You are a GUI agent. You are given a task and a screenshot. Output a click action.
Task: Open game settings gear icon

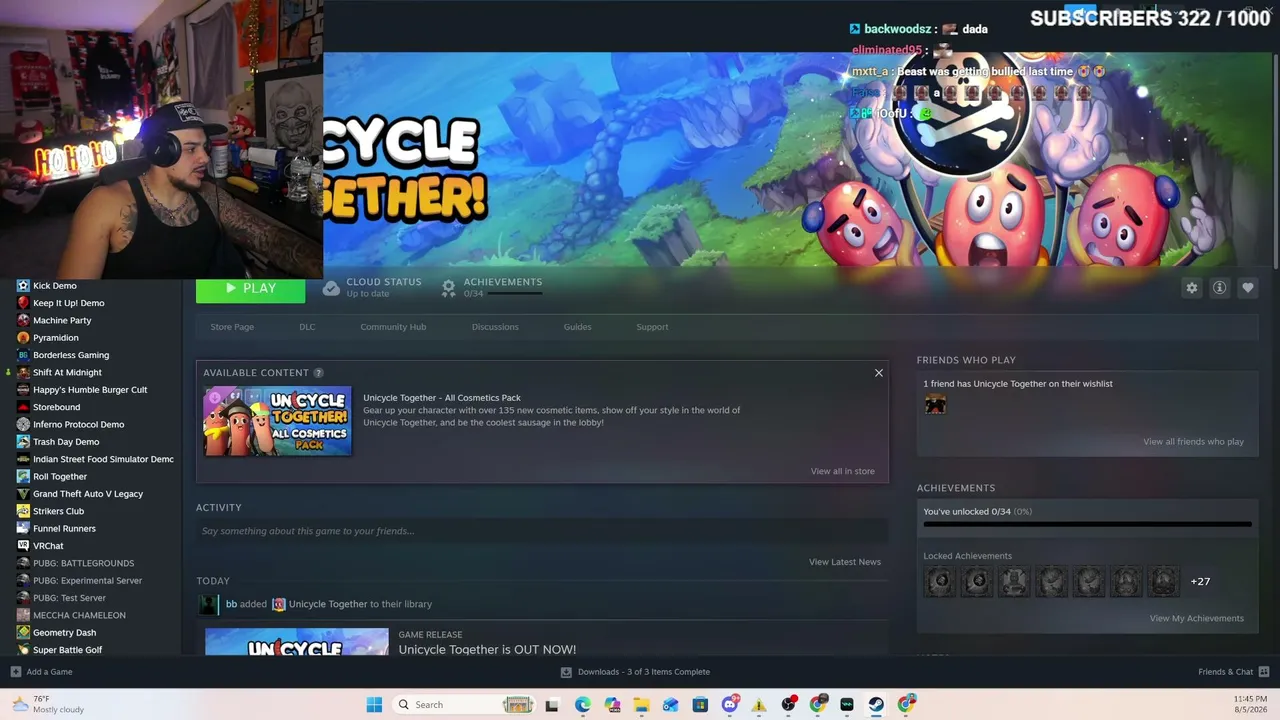pos(1191,288)
